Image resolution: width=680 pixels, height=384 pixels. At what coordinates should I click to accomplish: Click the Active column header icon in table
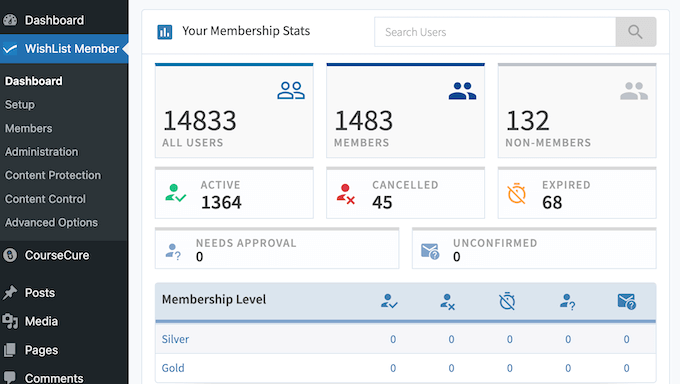click(x=389, y=301)
